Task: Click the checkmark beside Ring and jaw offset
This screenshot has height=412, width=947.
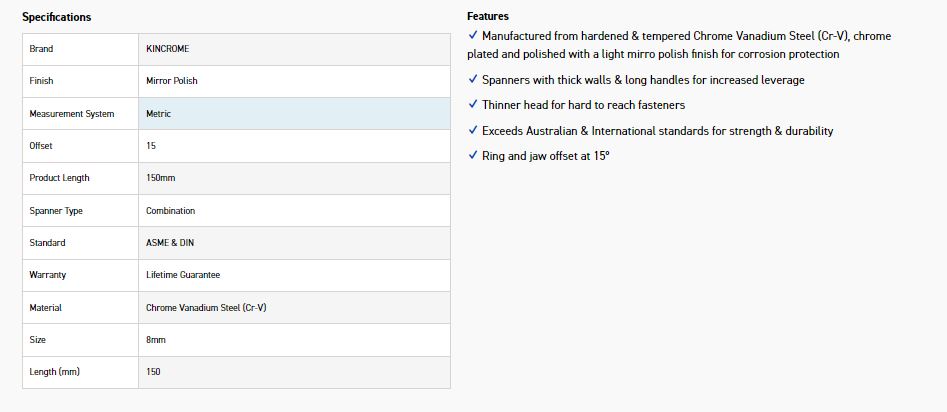Action: 473,155
